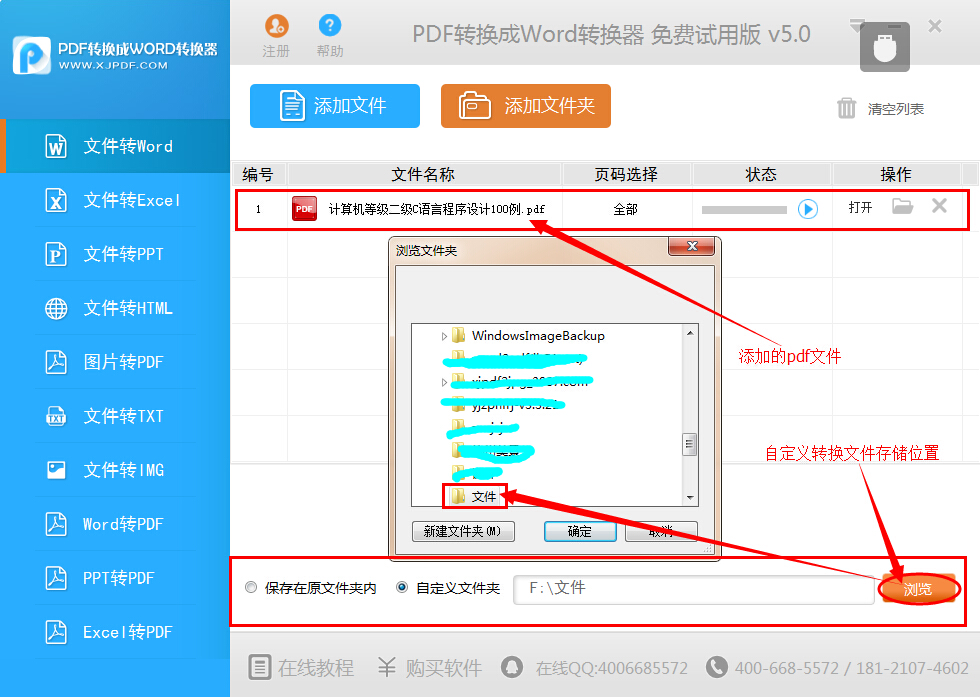The width and height of the screenshot is (980, 697).
Task: Click the 添加文件夹 button
Action: click(526, 106)
